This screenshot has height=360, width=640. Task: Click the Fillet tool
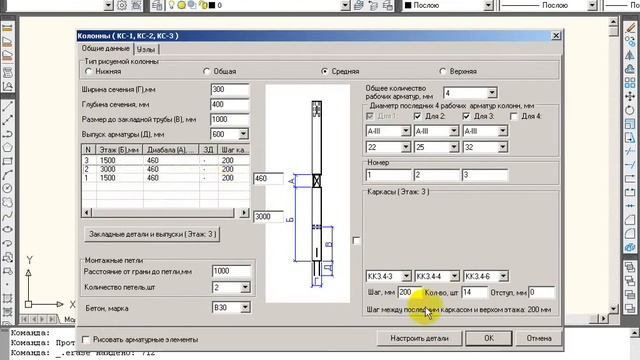point(630,234)
